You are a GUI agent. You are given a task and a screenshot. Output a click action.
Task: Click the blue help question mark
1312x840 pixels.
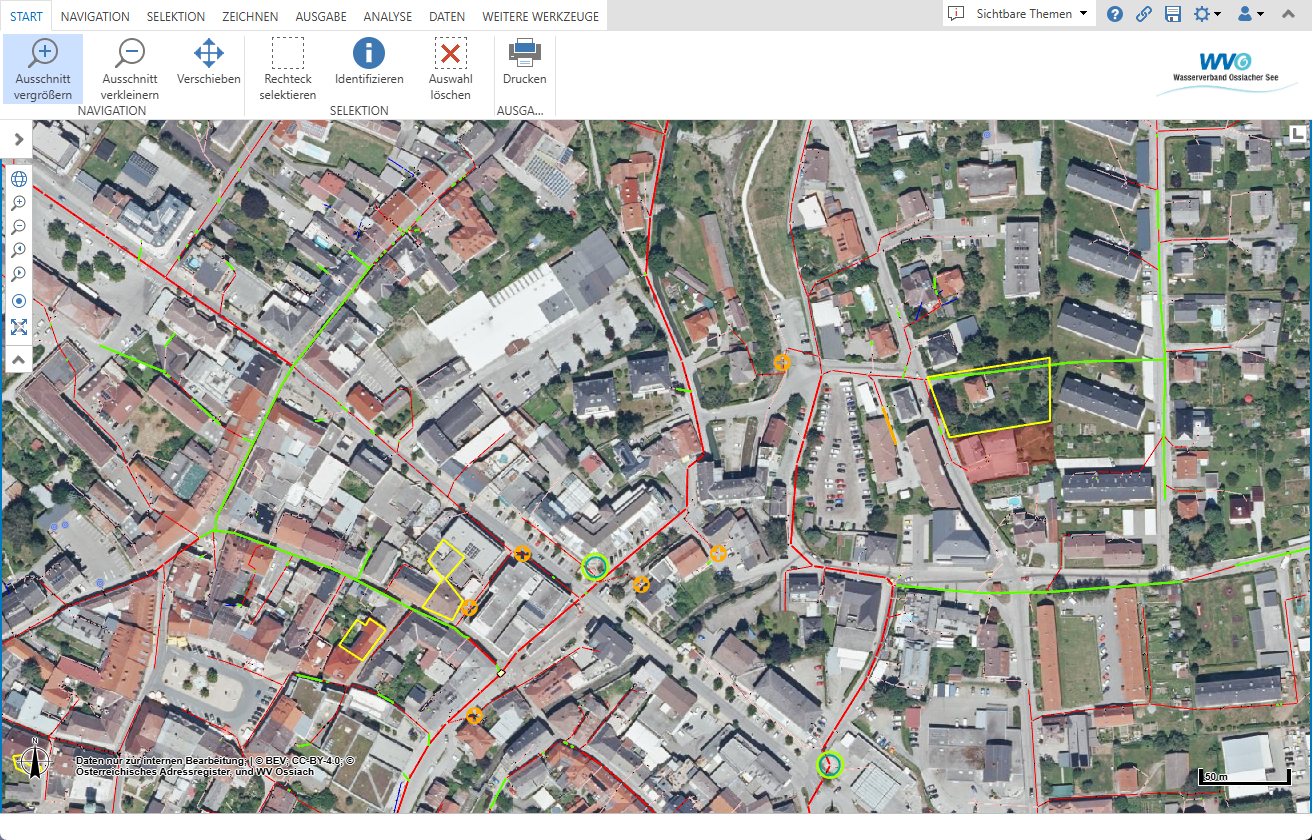pyautogui.click(x=1115, y=14)
